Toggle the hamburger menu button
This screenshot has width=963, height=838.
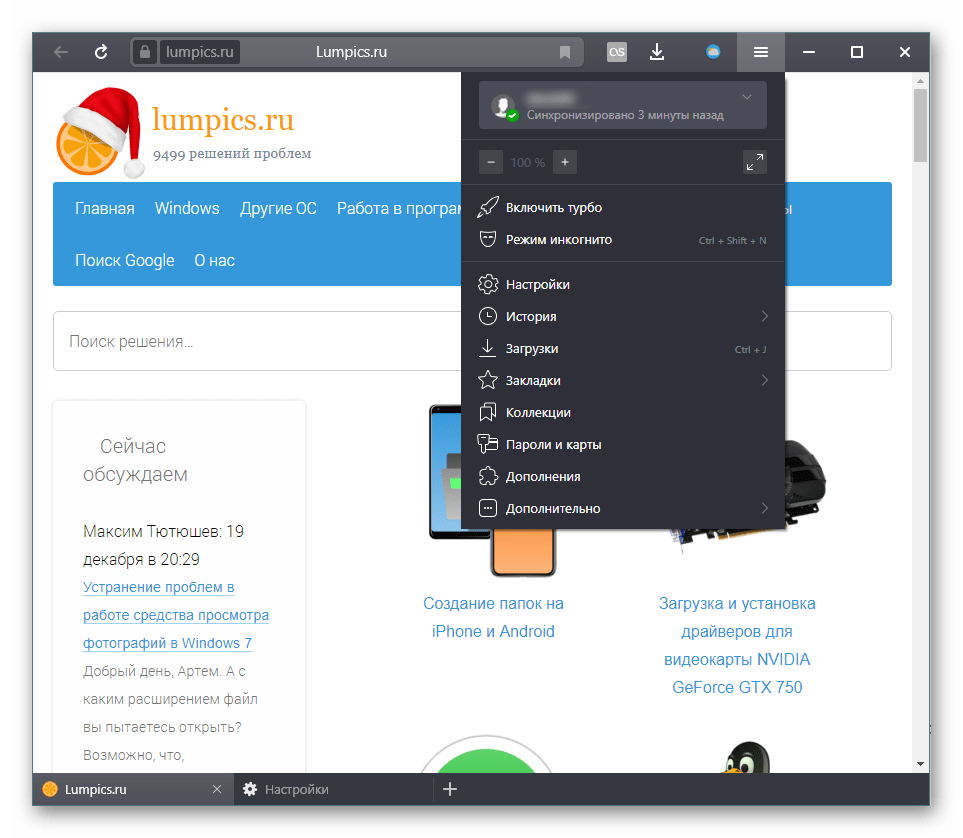point(761,52)
